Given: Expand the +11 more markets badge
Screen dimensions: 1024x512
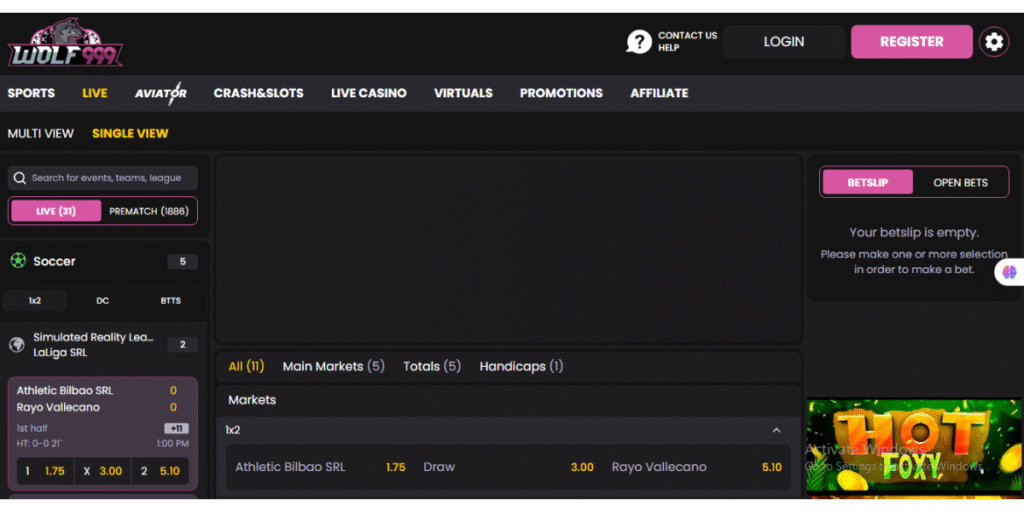Looking at the screenshot, I should tap(176, 428).
